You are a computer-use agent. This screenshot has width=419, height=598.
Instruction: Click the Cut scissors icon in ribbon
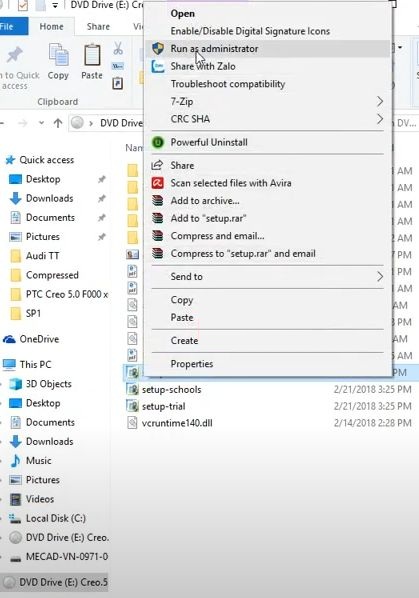click(x=118, y=48)
